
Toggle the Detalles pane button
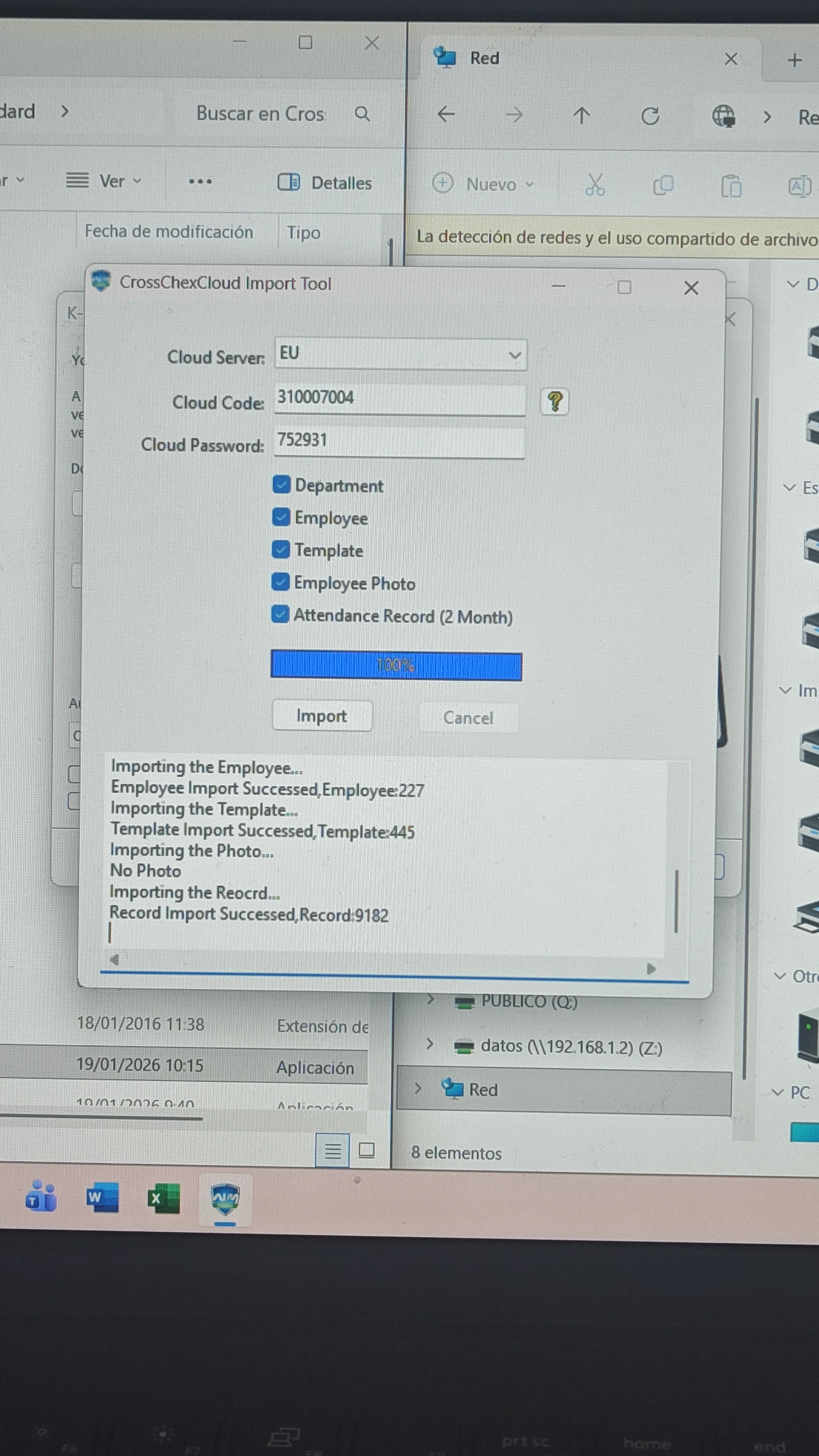[x=325, y=183]
